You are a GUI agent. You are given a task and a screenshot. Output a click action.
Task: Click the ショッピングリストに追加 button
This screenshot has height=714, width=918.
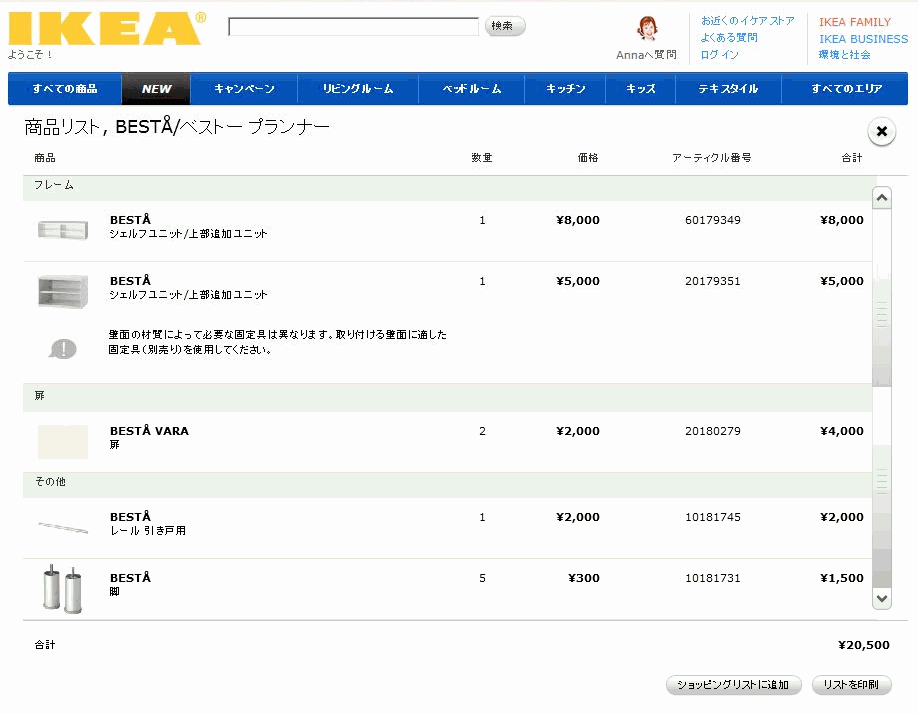click(x=733, y=685)
